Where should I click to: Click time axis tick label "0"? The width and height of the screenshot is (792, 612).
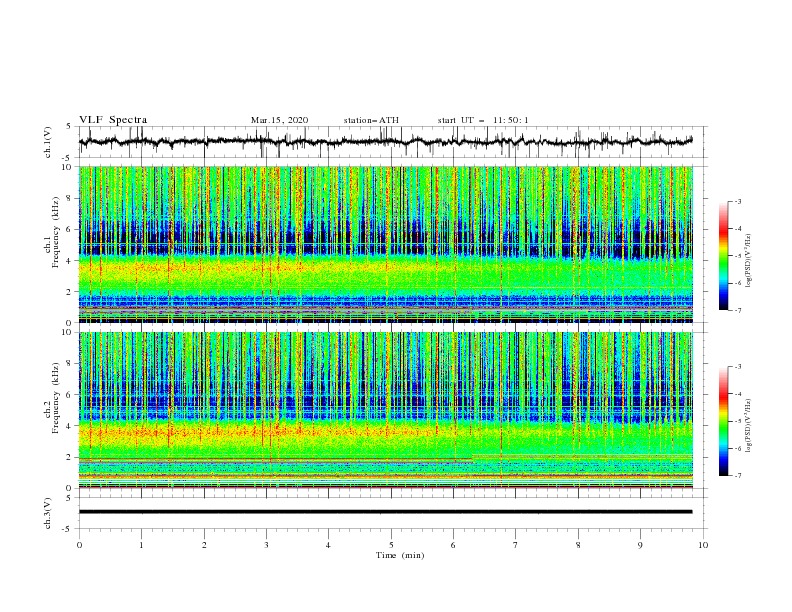[x=79, y=545]
